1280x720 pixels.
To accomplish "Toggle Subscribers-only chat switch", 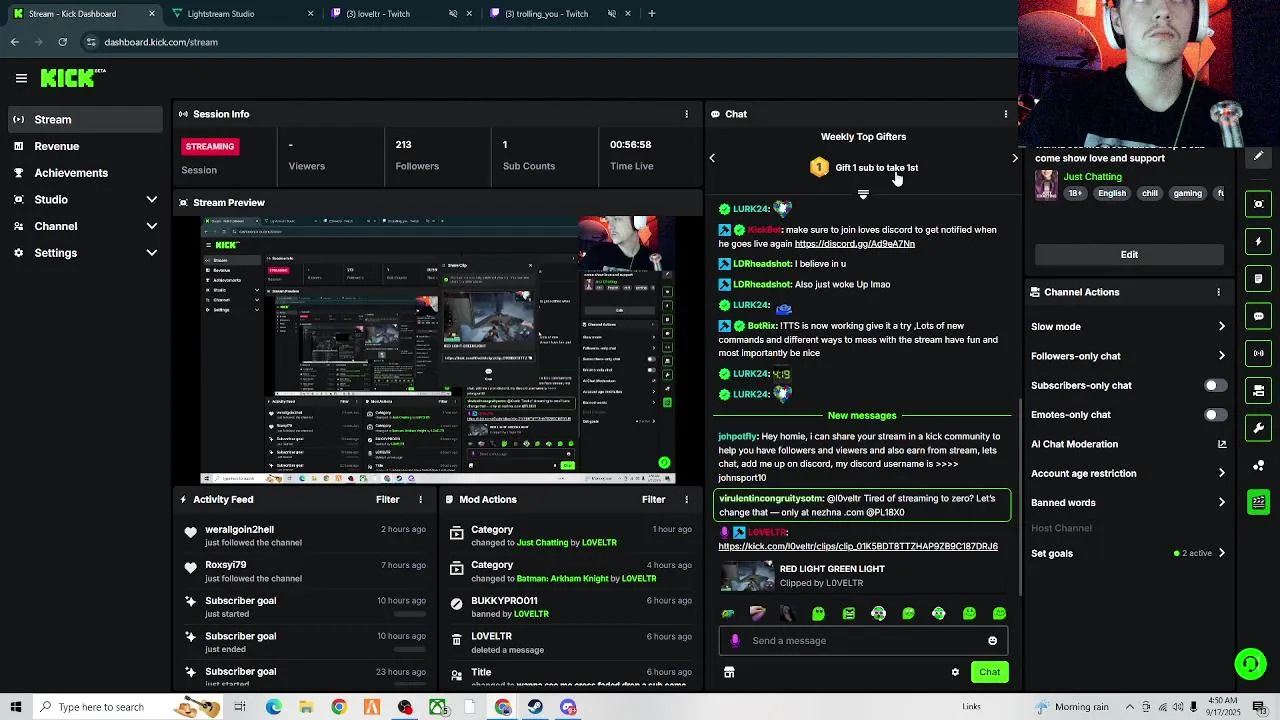I will pyautogui.click(x=1215, y=385).
